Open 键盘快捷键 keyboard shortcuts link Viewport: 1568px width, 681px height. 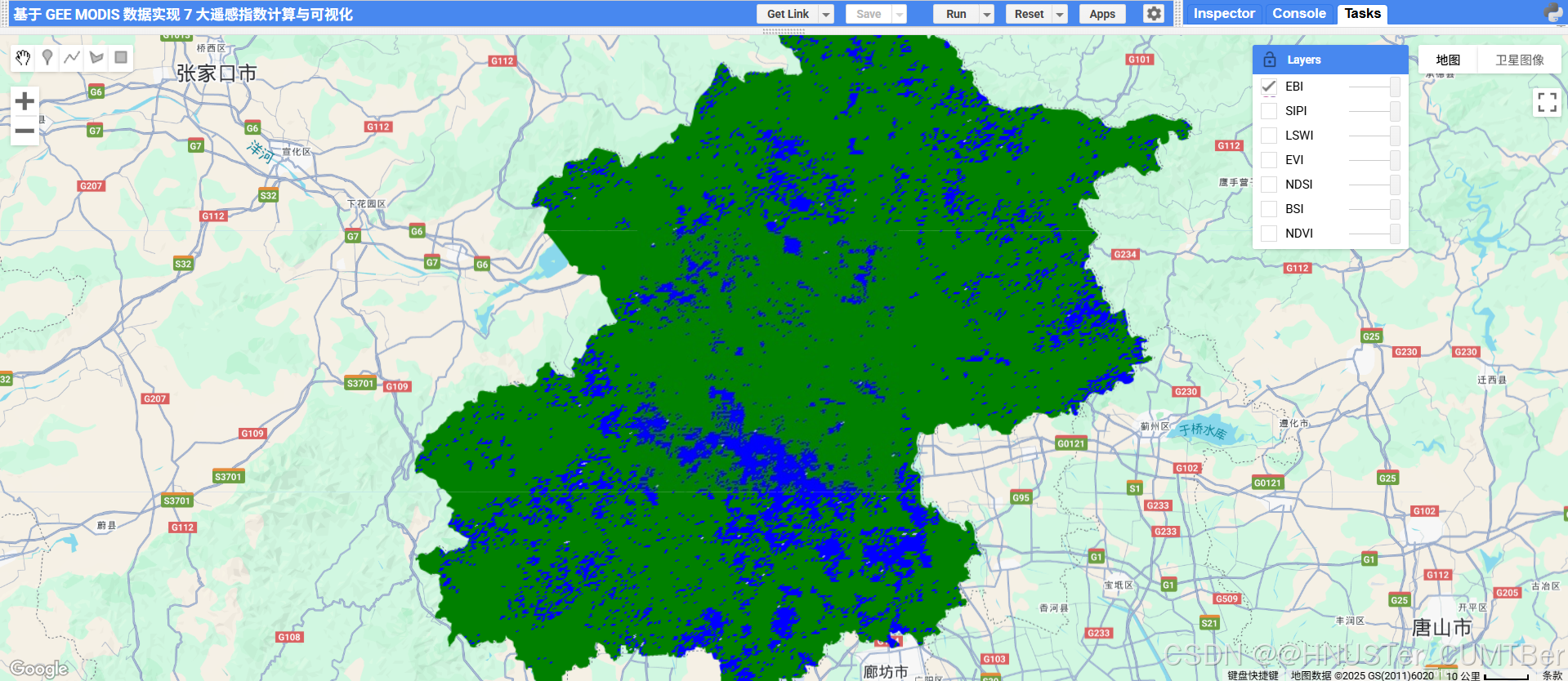tap(1253, 675)
